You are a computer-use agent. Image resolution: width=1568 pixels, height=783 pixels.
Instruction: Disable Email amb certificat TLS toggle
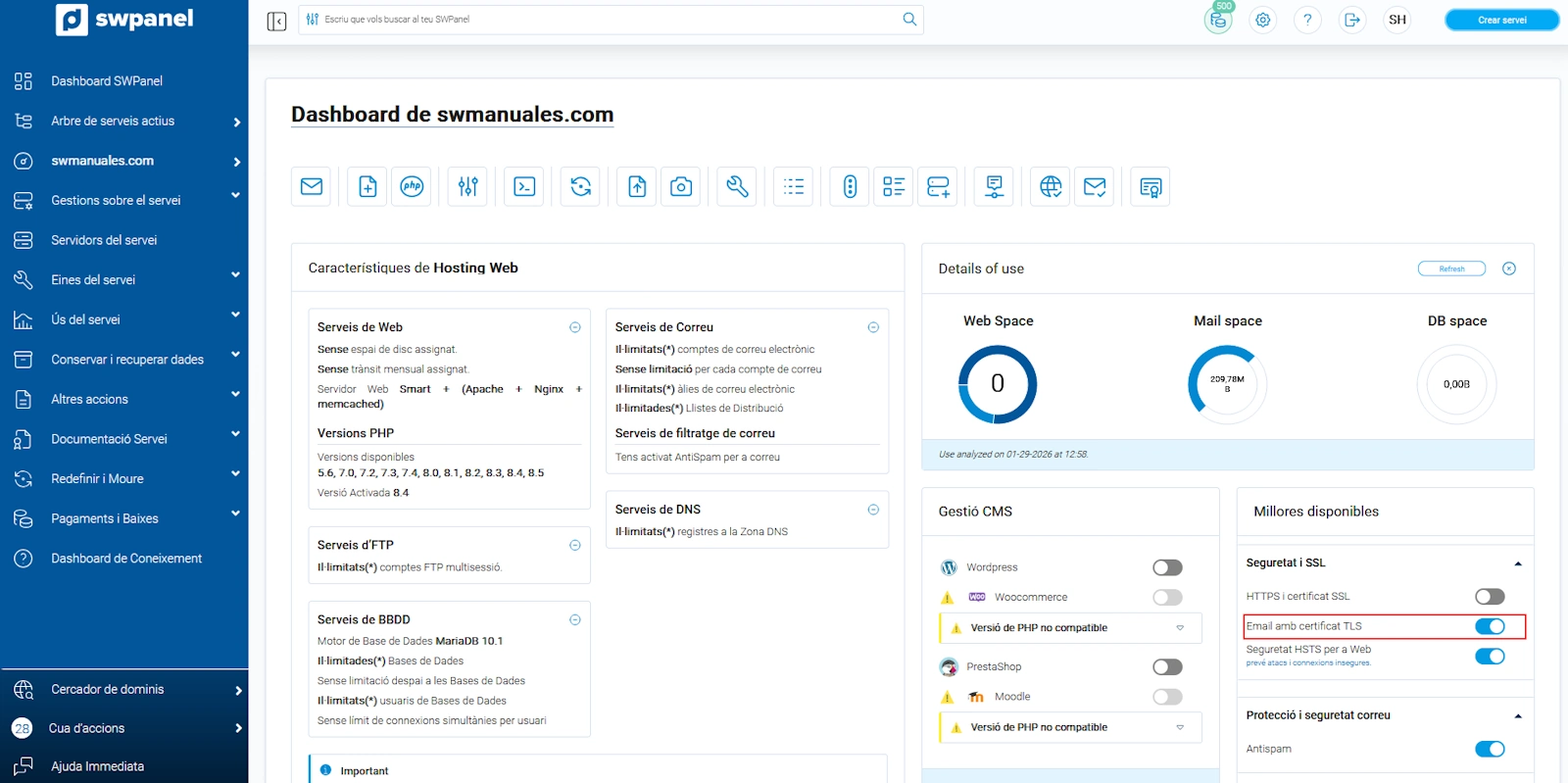click(1489, 626)
